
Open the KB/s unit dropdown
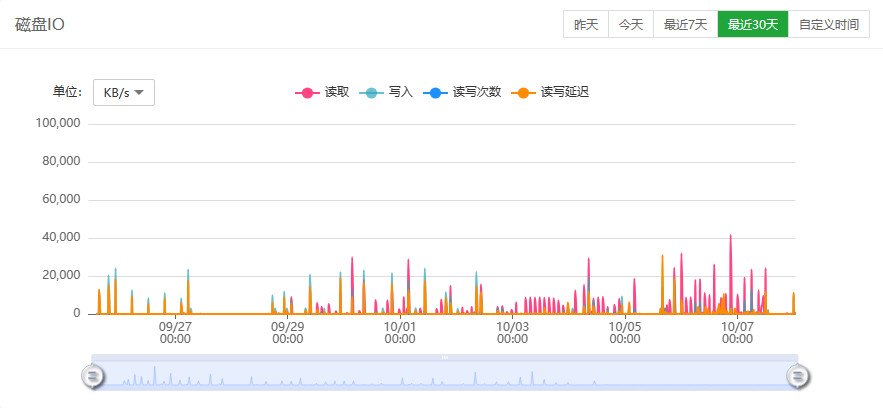tap(124, 93)
